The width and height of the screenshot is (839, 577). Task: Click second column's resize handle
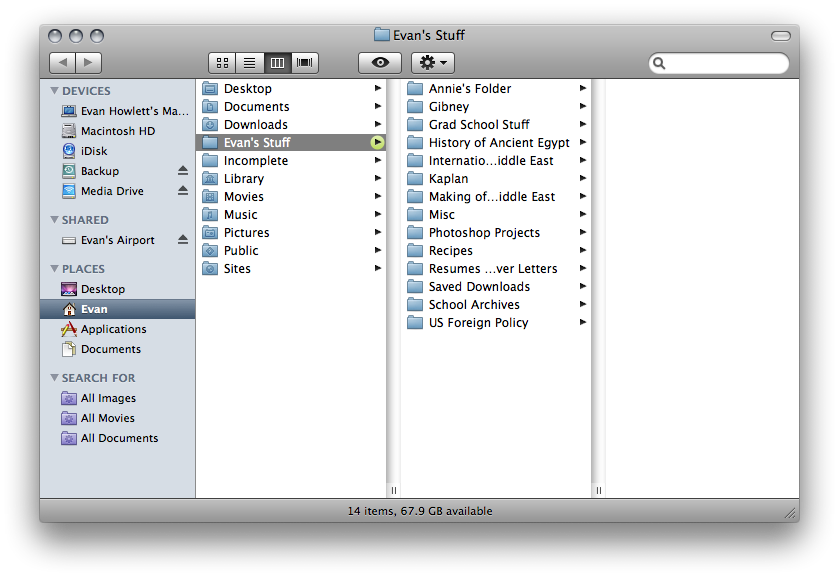[599, 490]
